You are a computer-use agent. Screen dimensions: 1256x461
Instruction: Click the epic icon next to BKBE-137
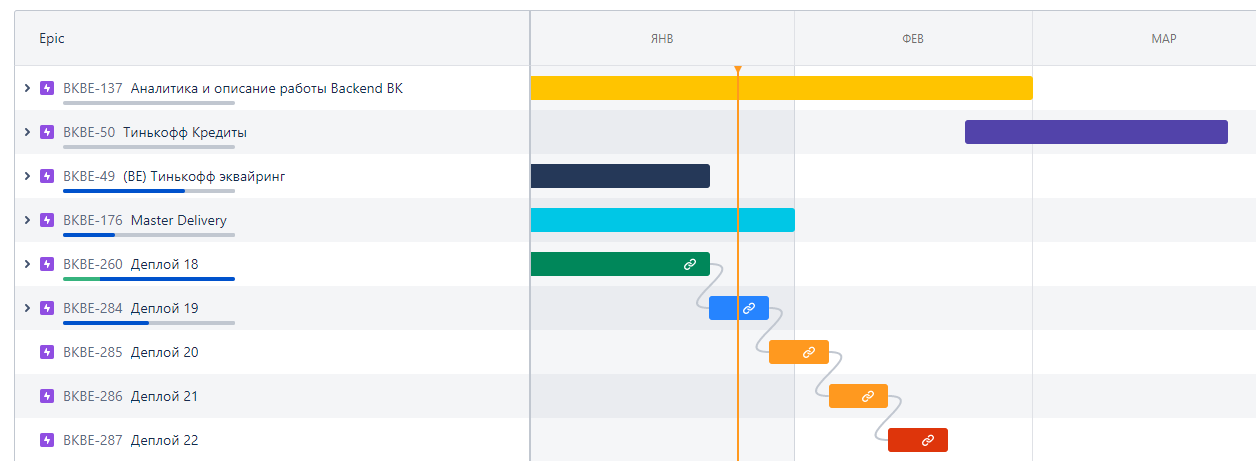pyautogui.click(x=47, y=88)
